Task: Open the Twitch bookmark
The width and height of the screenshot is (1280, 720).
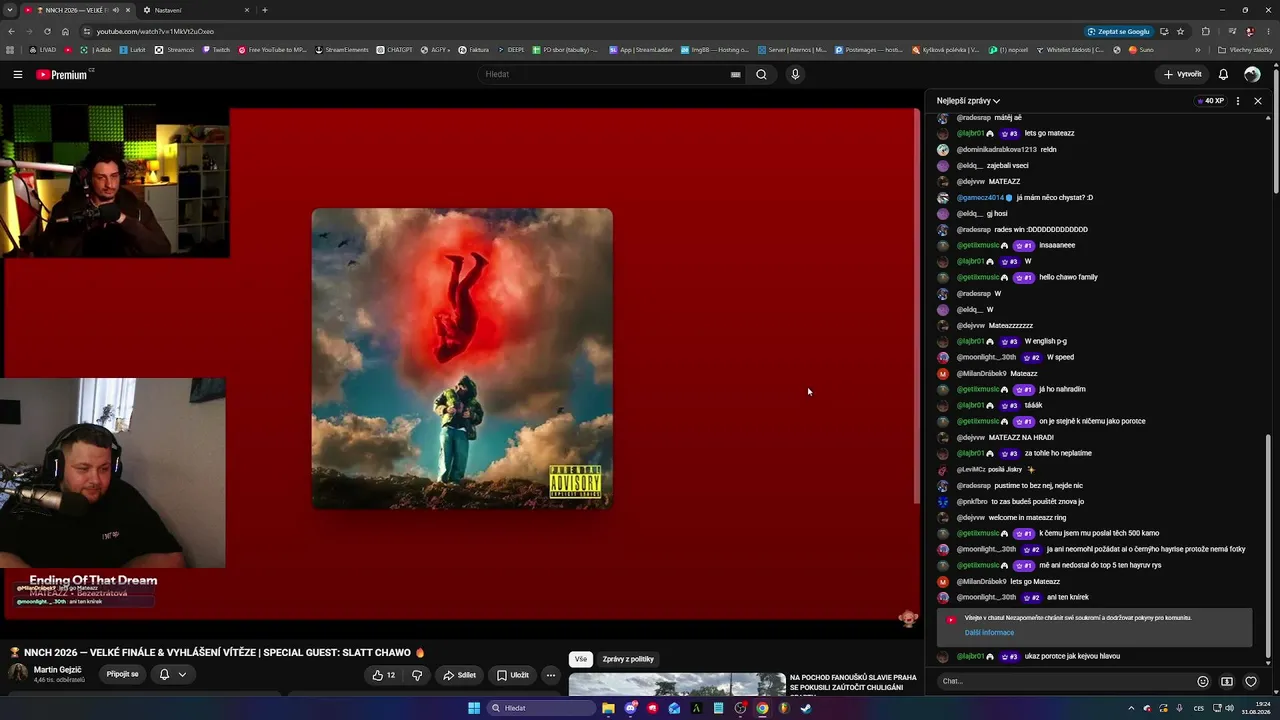Action: tap(216, 49)
